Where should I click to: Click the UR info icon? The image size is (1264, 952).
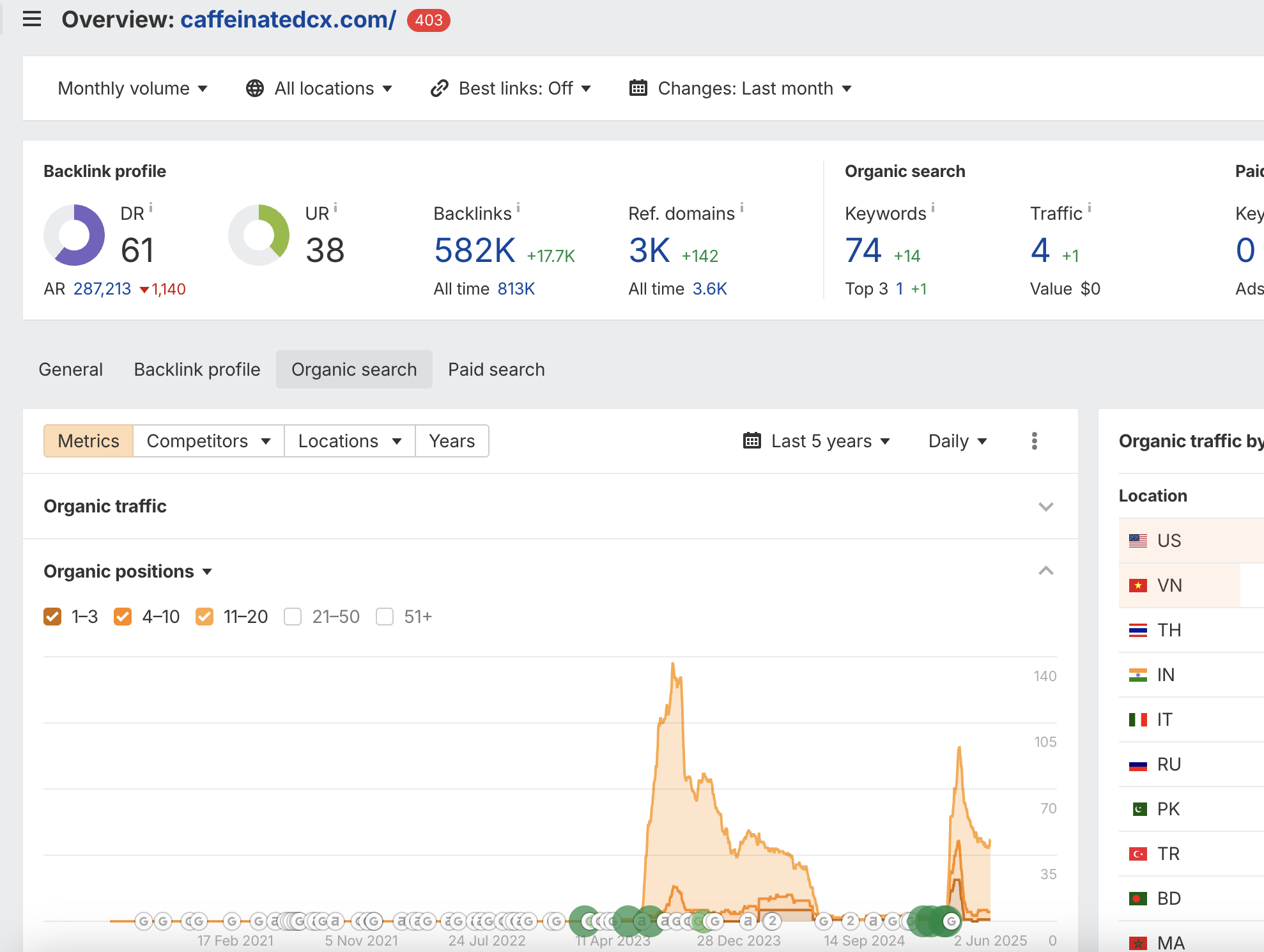pyautogui.click(x=335, y=208)
